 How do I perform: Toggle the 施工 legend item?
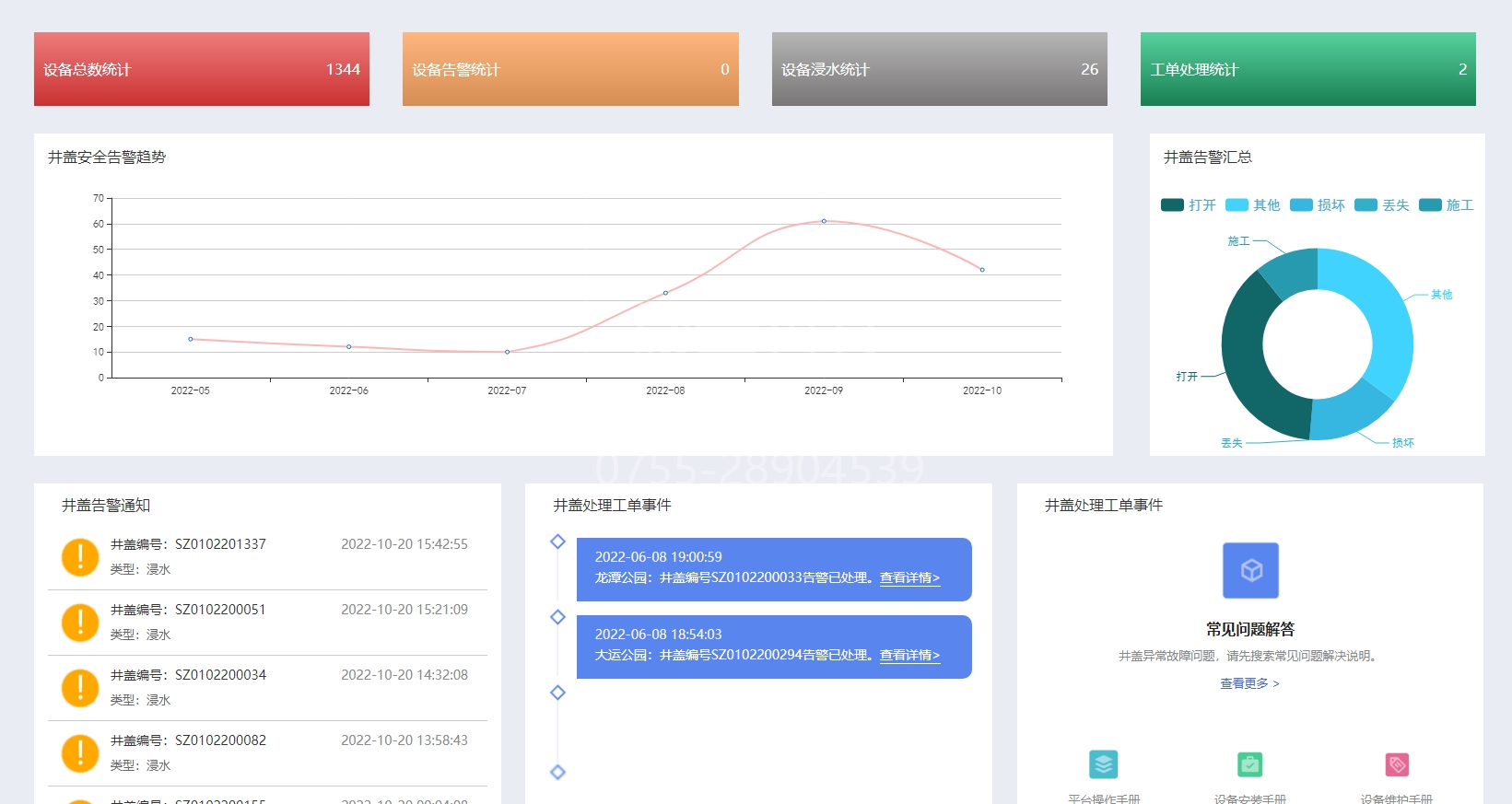pos(1447,204)
